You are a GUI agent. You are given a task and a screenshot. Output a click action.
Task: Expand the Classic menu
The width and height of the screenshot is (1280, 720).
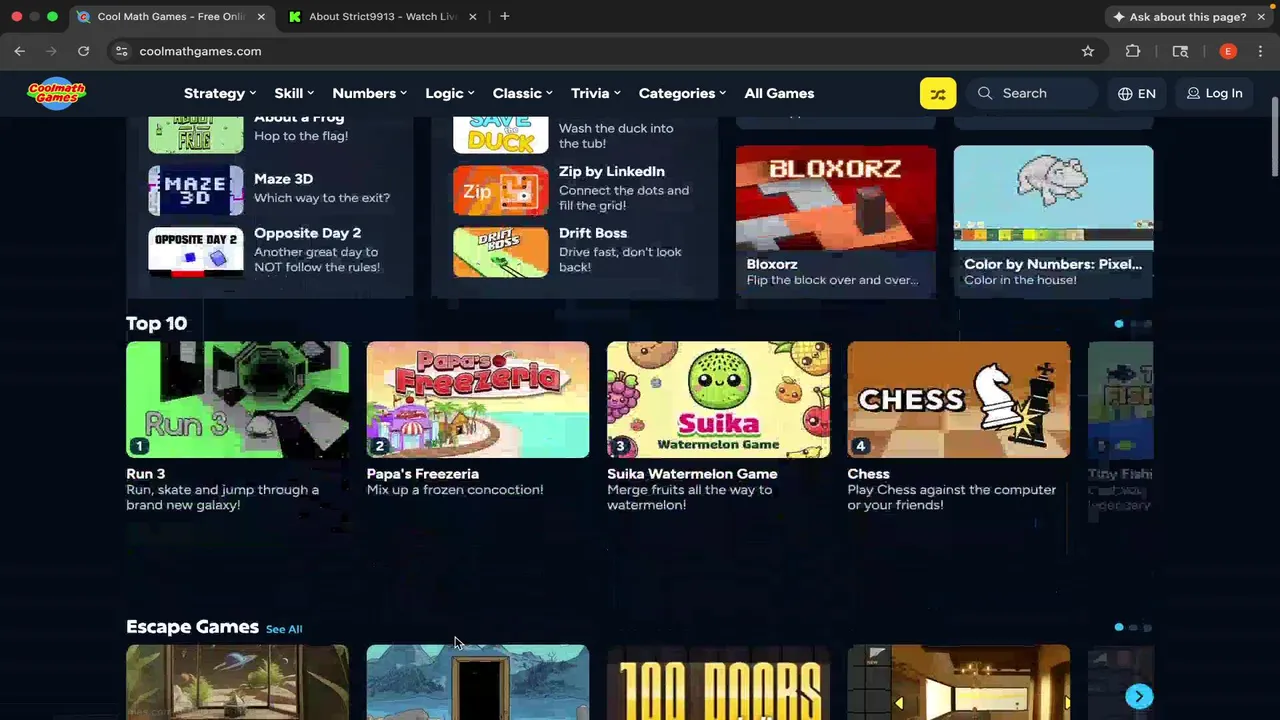(x=523, y=93)
